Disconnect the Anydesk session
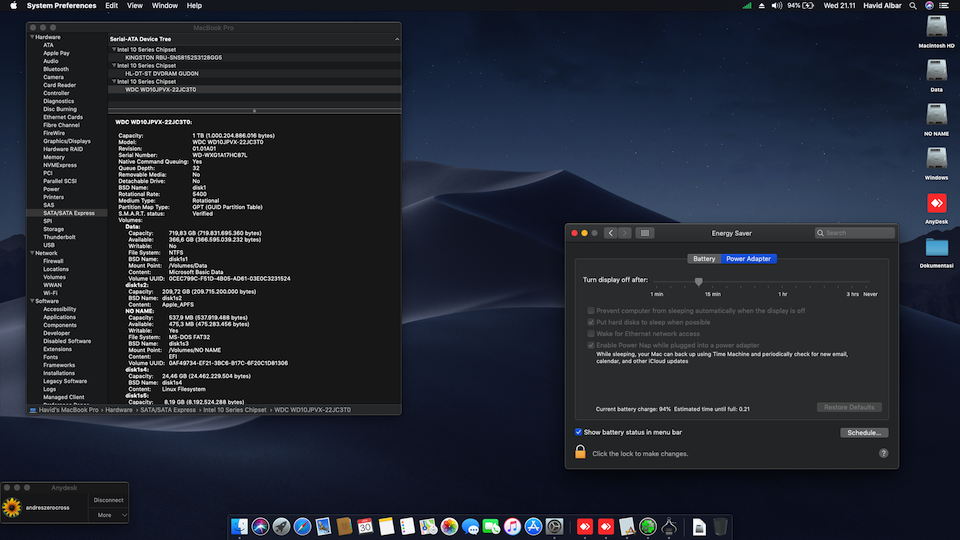960x540 pixels. pyautogui.click(x=108, y=499)
